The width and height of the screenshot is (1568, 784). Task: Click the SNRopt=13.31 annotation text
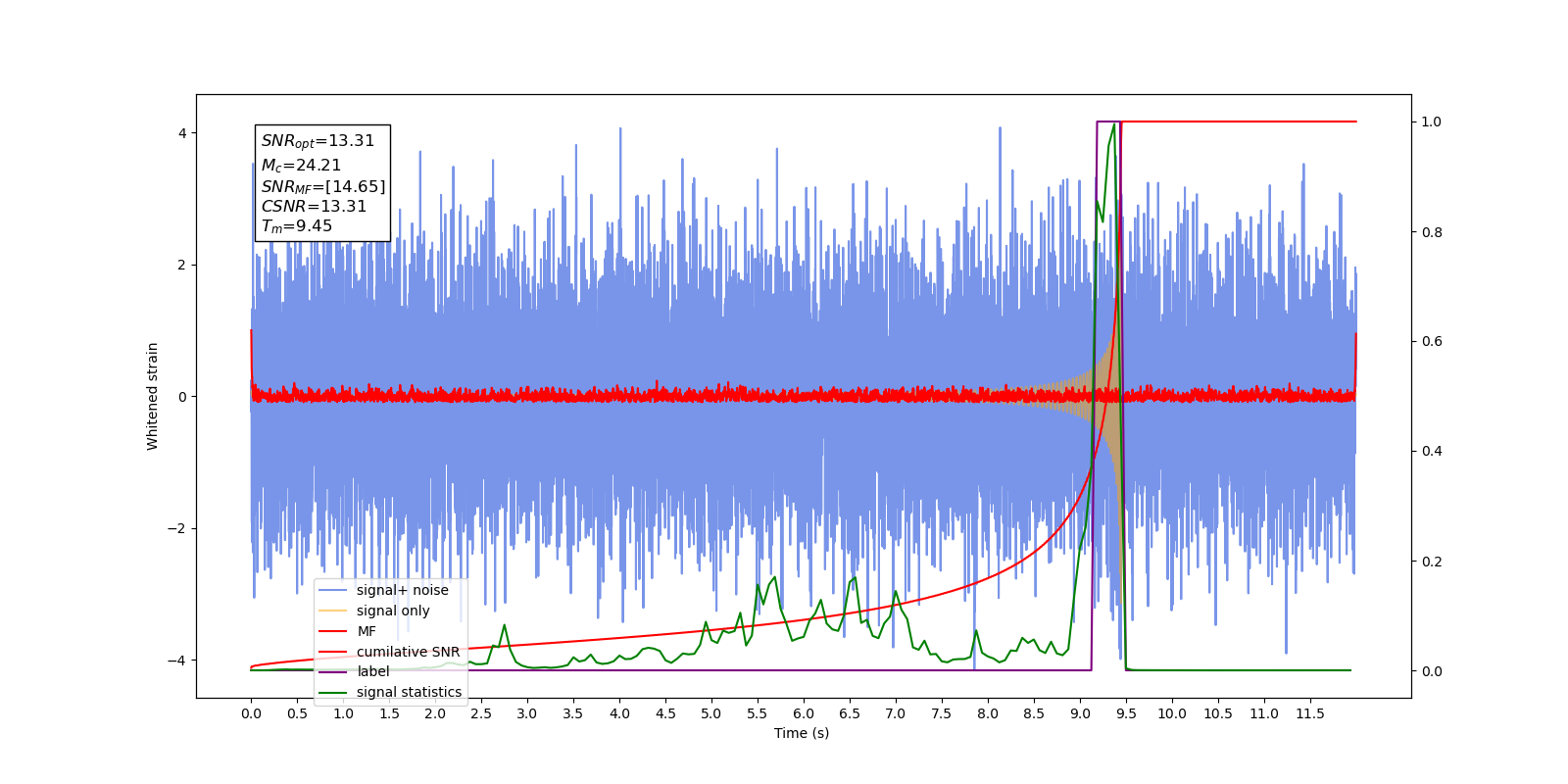tap(318, 141)
